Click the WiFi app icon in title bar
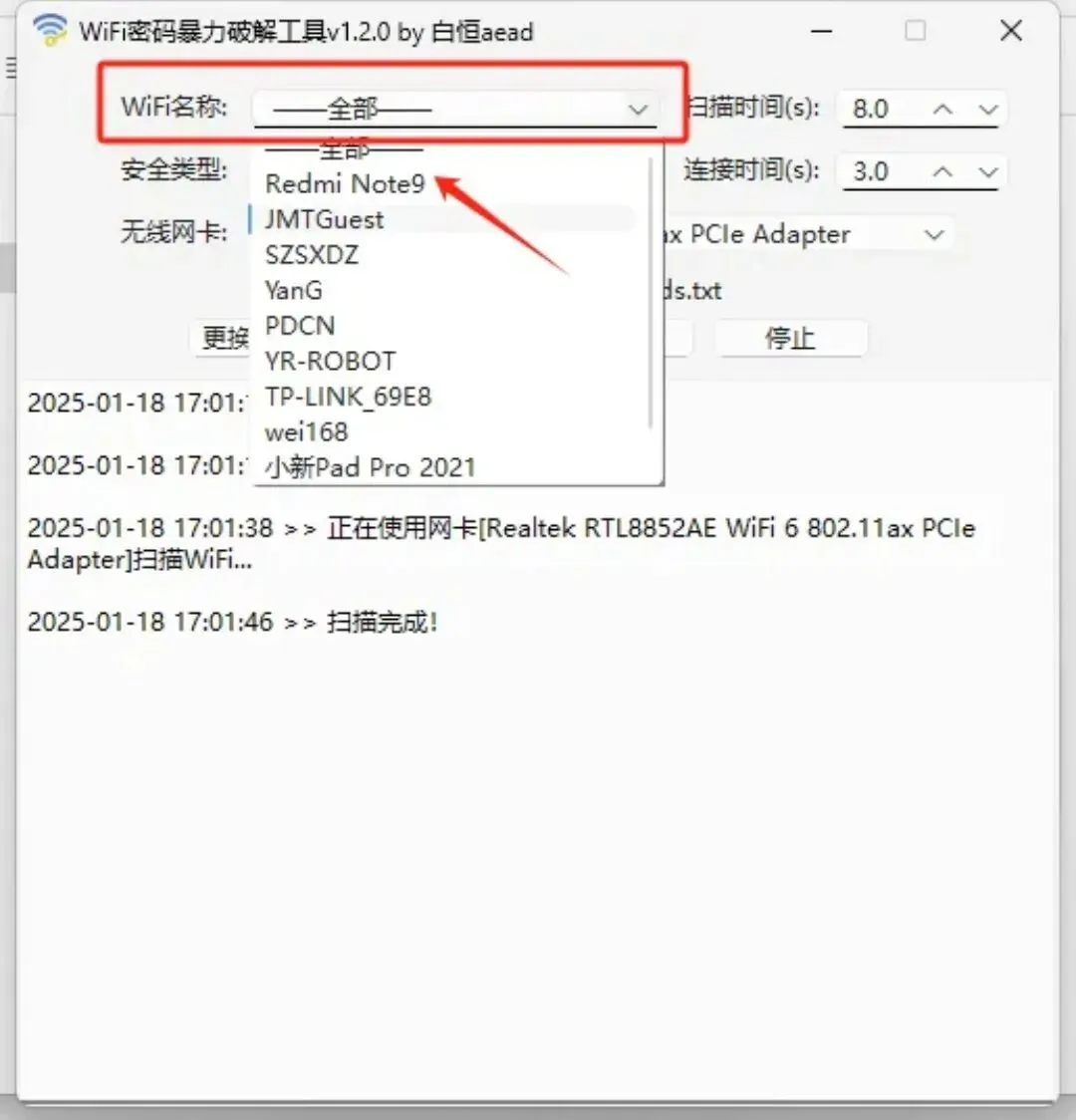The height and width of the screenshot is (1120, 1076). [50, 30]
